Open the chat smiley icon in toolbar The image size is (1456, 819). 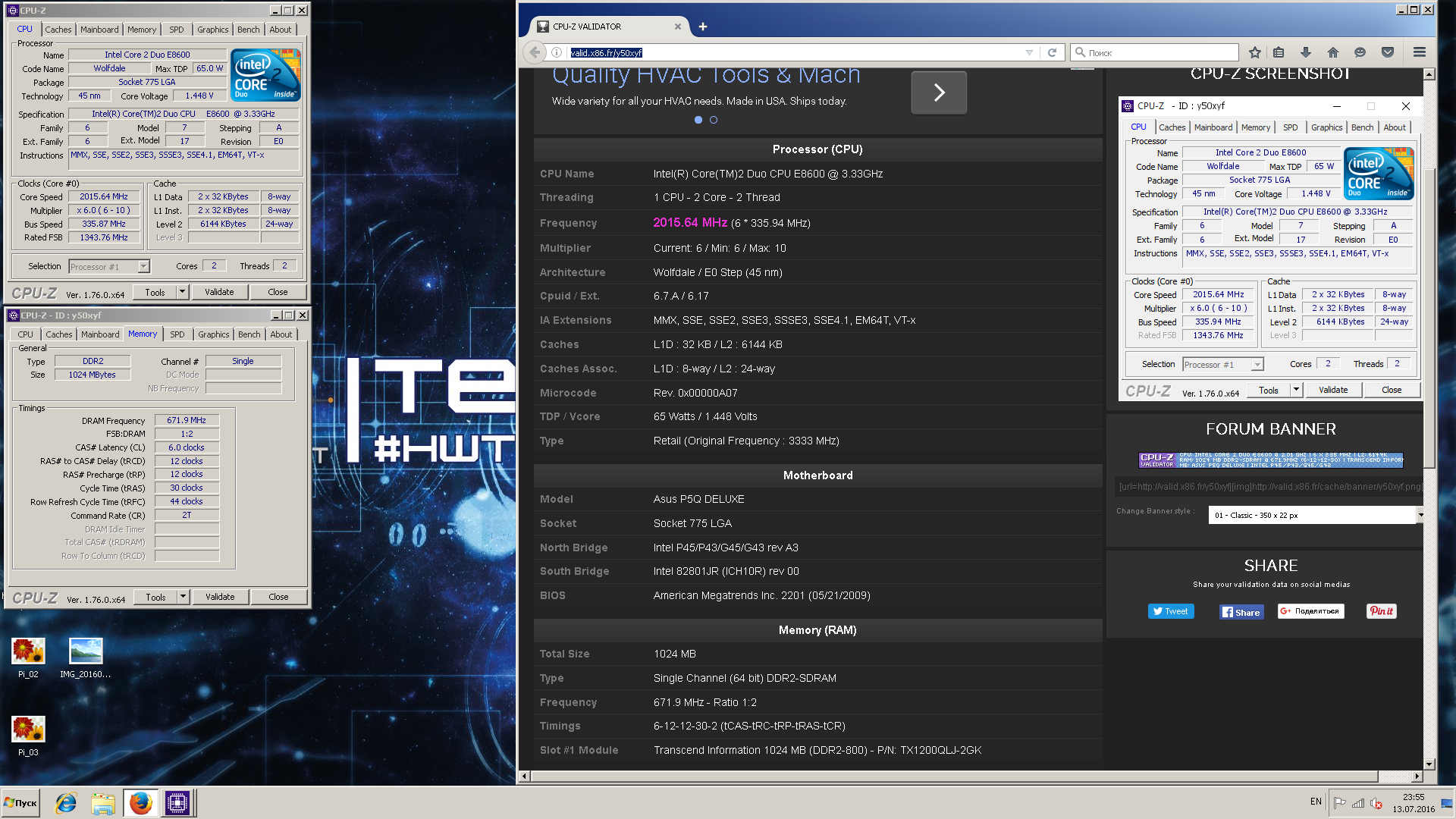1360,52
